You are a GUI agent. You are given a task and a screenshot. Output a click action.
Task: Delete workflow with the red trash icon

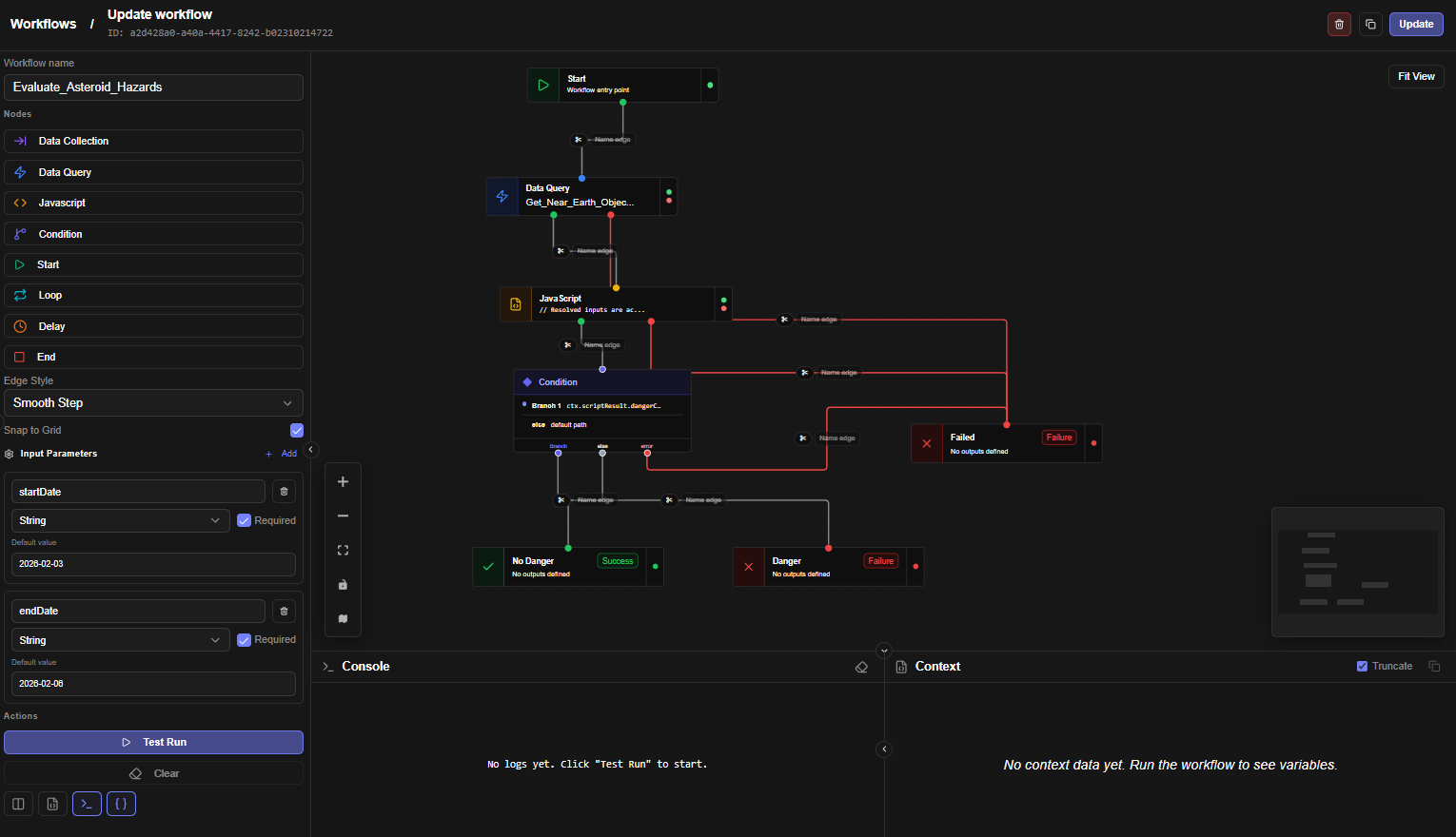tap(1339, 25)
